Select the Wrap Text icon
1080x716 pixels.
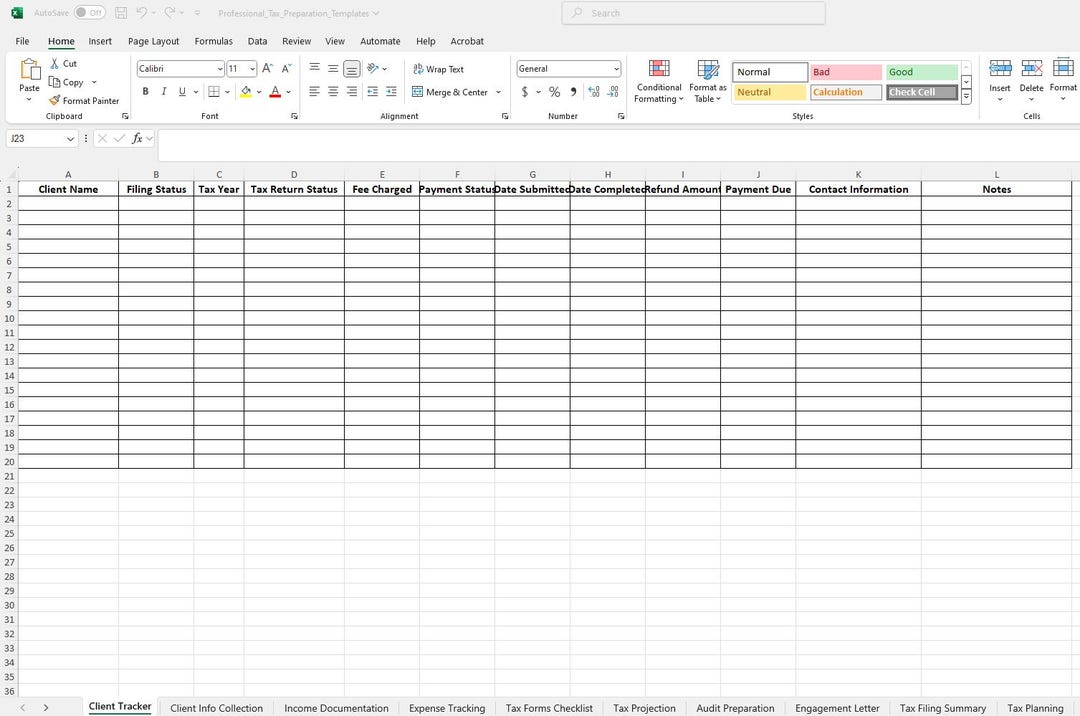tap(439, 68)
